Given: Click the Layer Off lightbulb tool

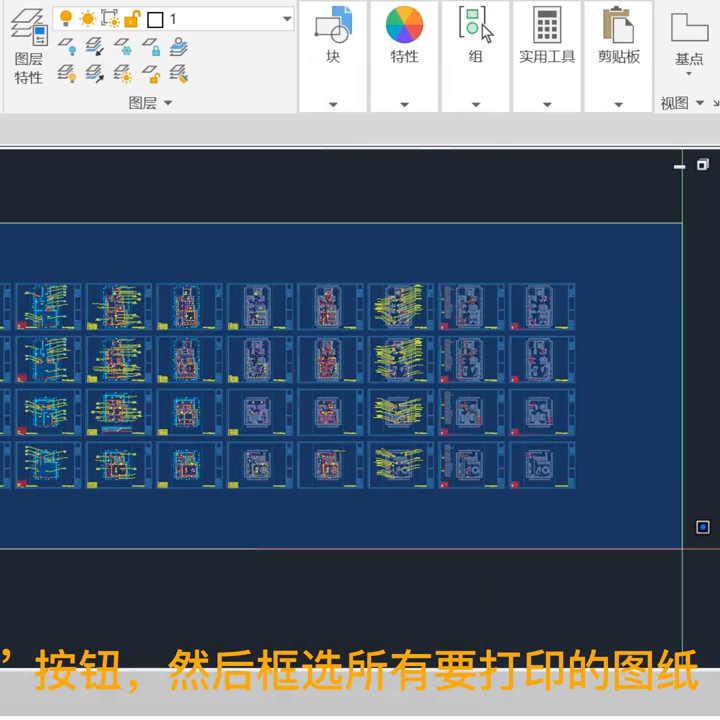Looking at the screenshot, I should click(67, 47).
